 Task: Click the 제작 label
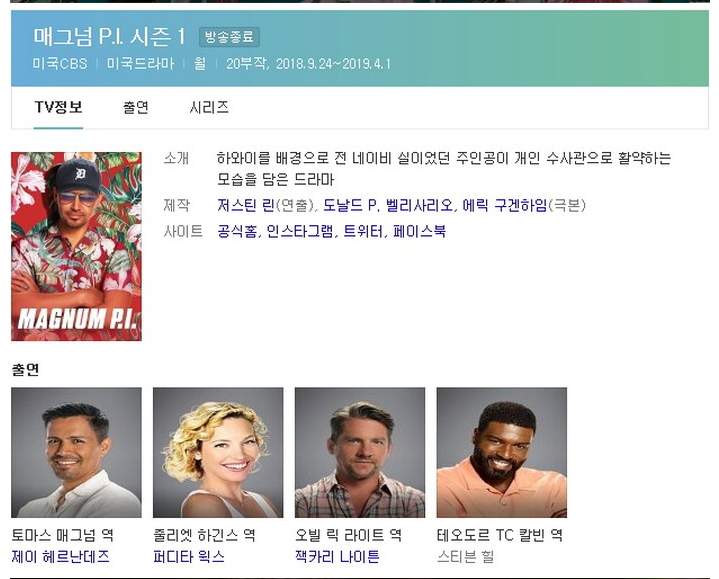coord(177,205)
